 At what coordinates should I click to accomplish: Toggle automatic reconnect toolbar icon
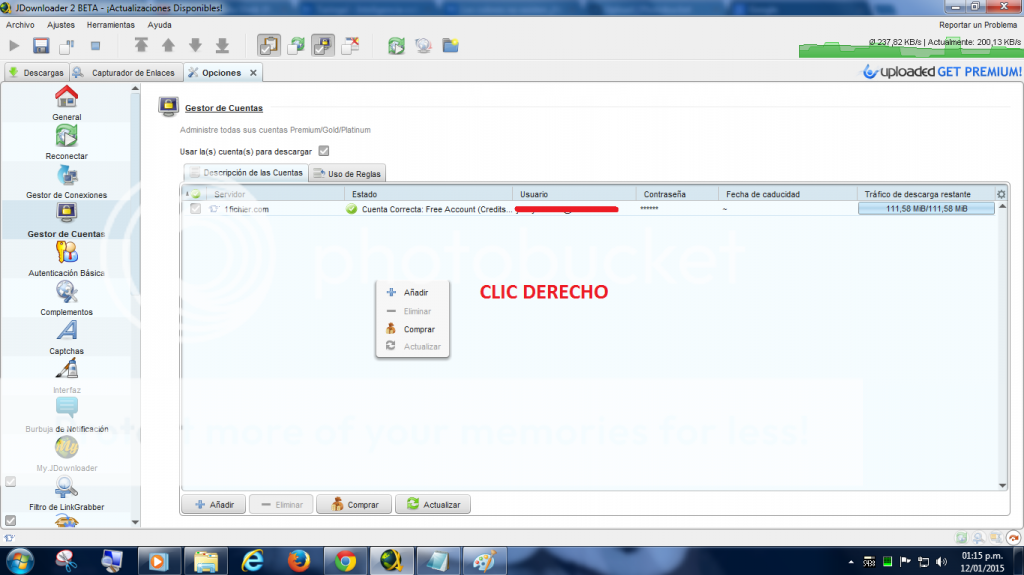click(296, 46)
